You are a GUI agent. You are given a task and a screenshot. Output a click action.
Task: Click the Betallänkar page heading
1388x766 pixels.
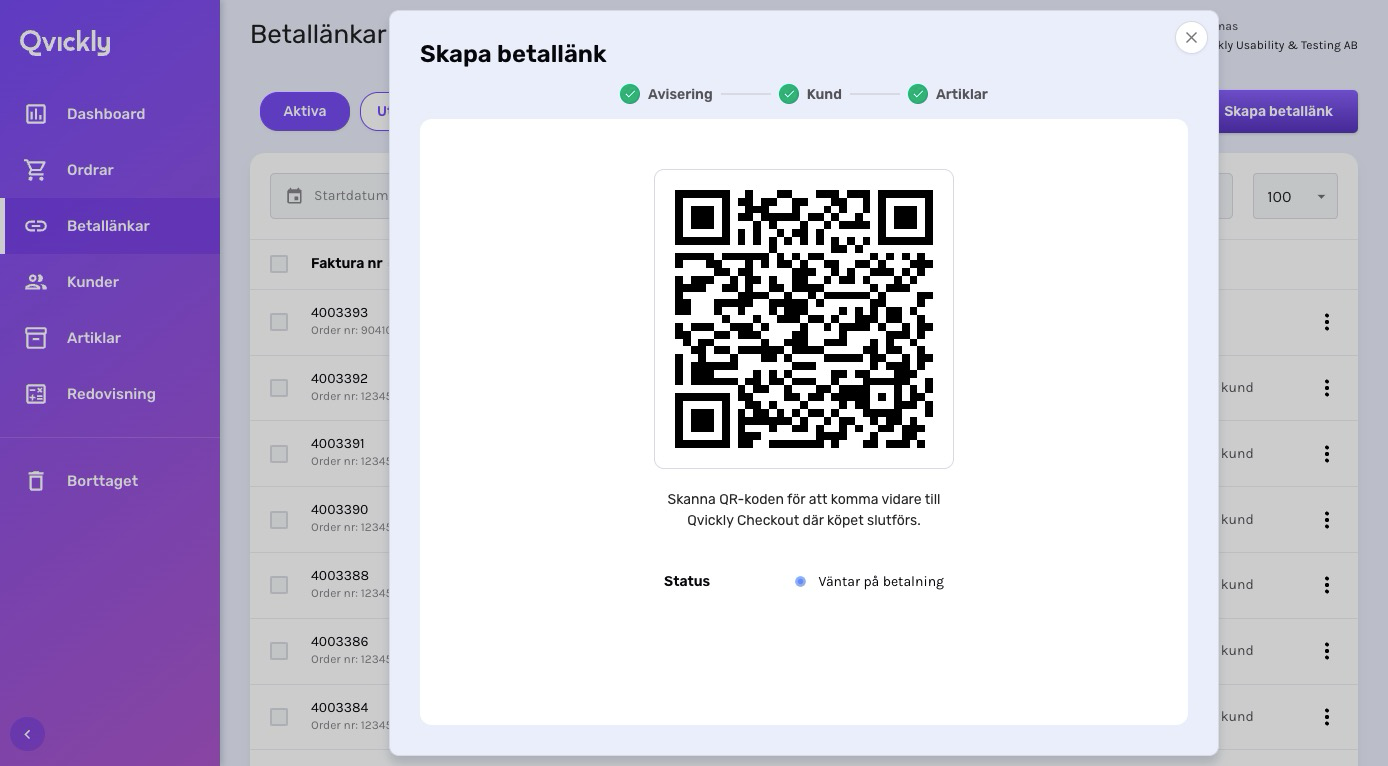click(x=318, y=34)
